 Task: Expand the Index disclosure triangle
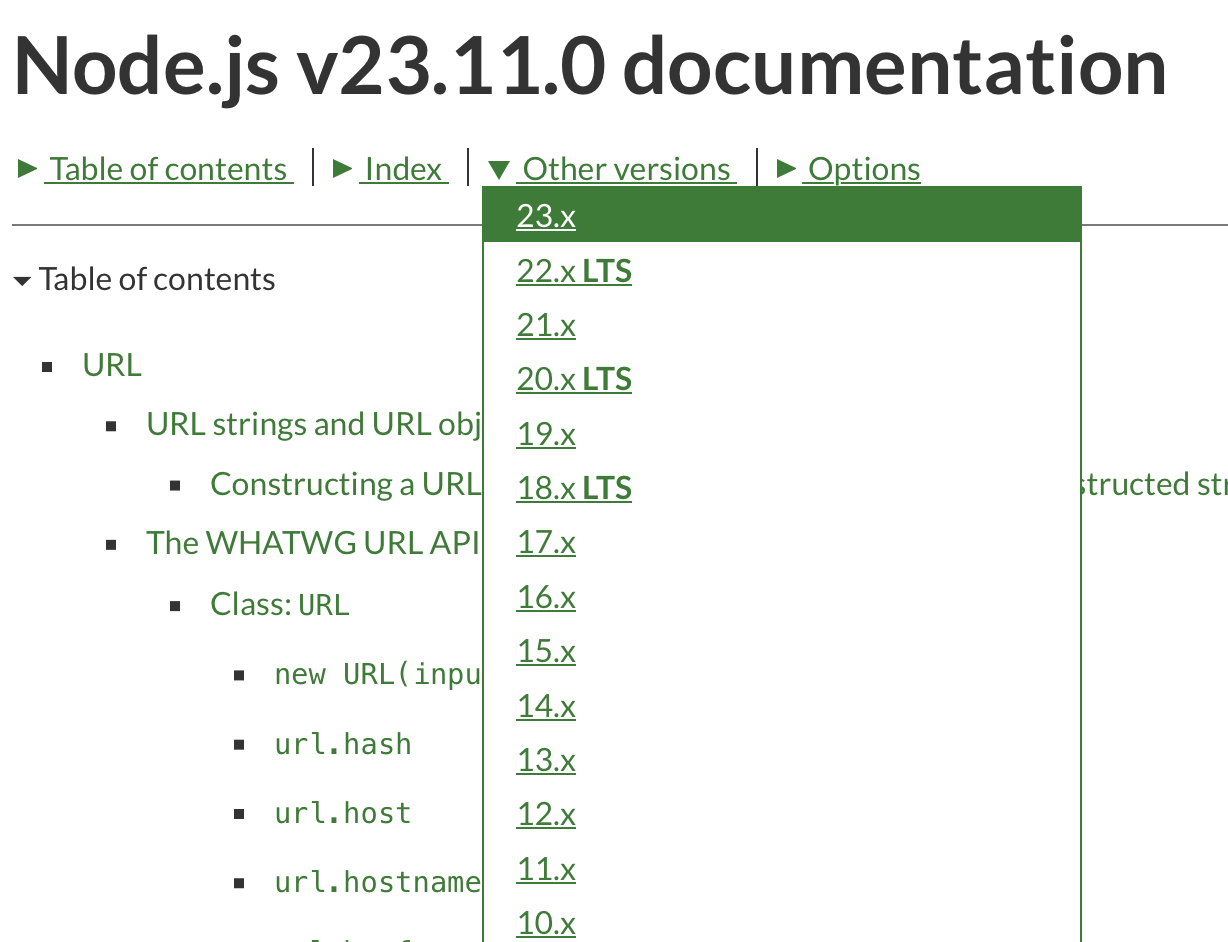pos(403,169)
